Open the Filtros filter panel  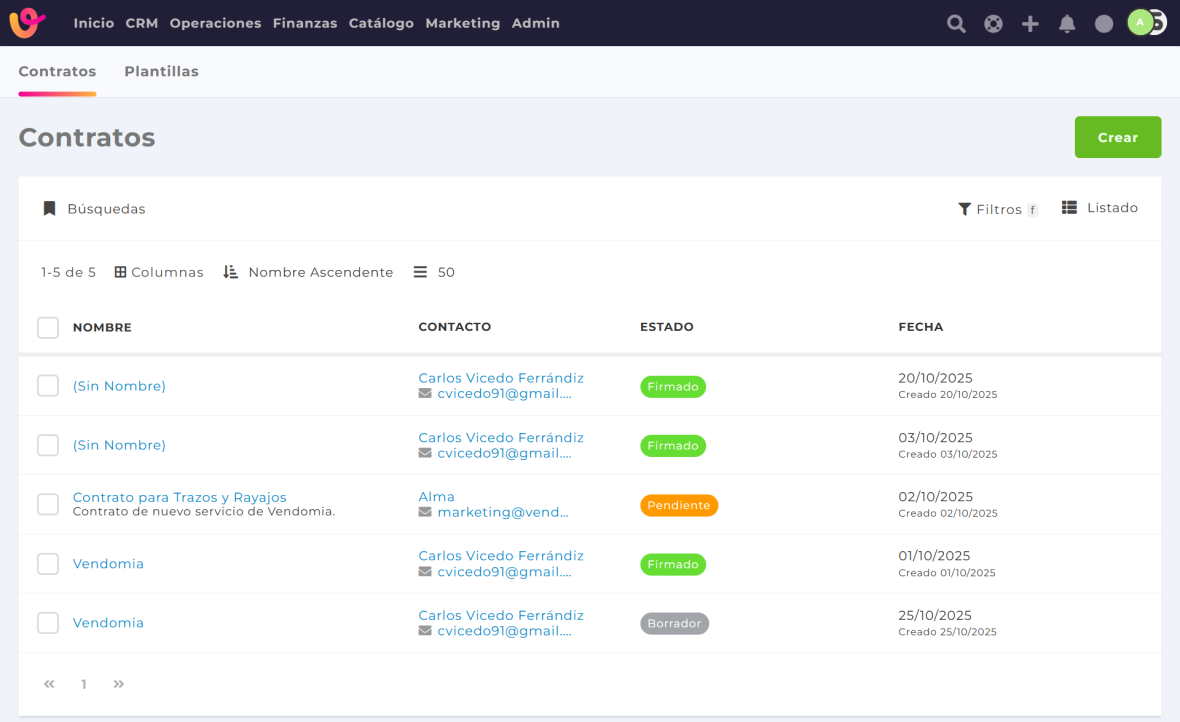click(997, 209)
